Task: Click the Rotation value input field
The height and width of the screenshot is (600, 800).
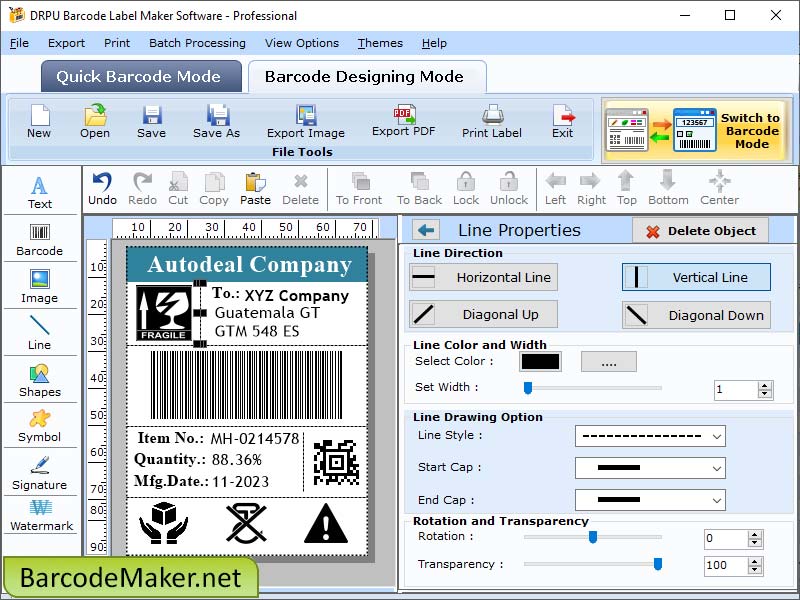Action: [726, 538]
